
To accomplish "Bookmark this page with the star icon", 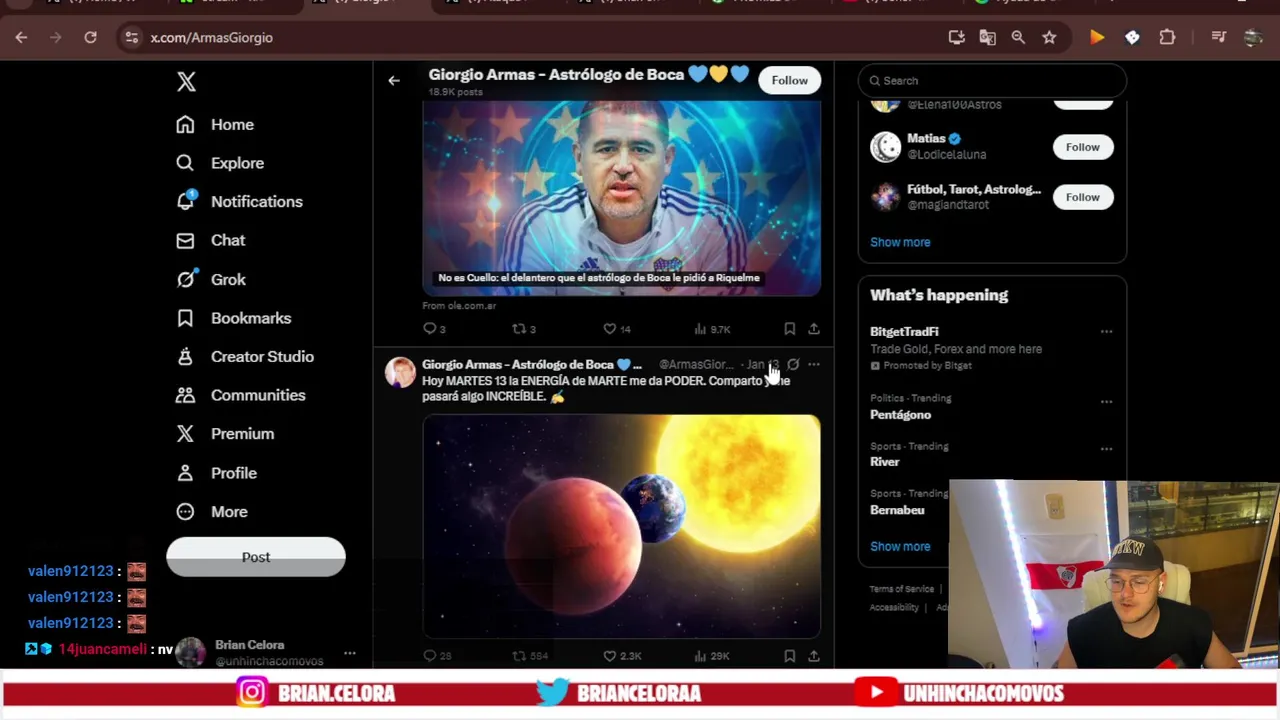I will [1049, 38].
